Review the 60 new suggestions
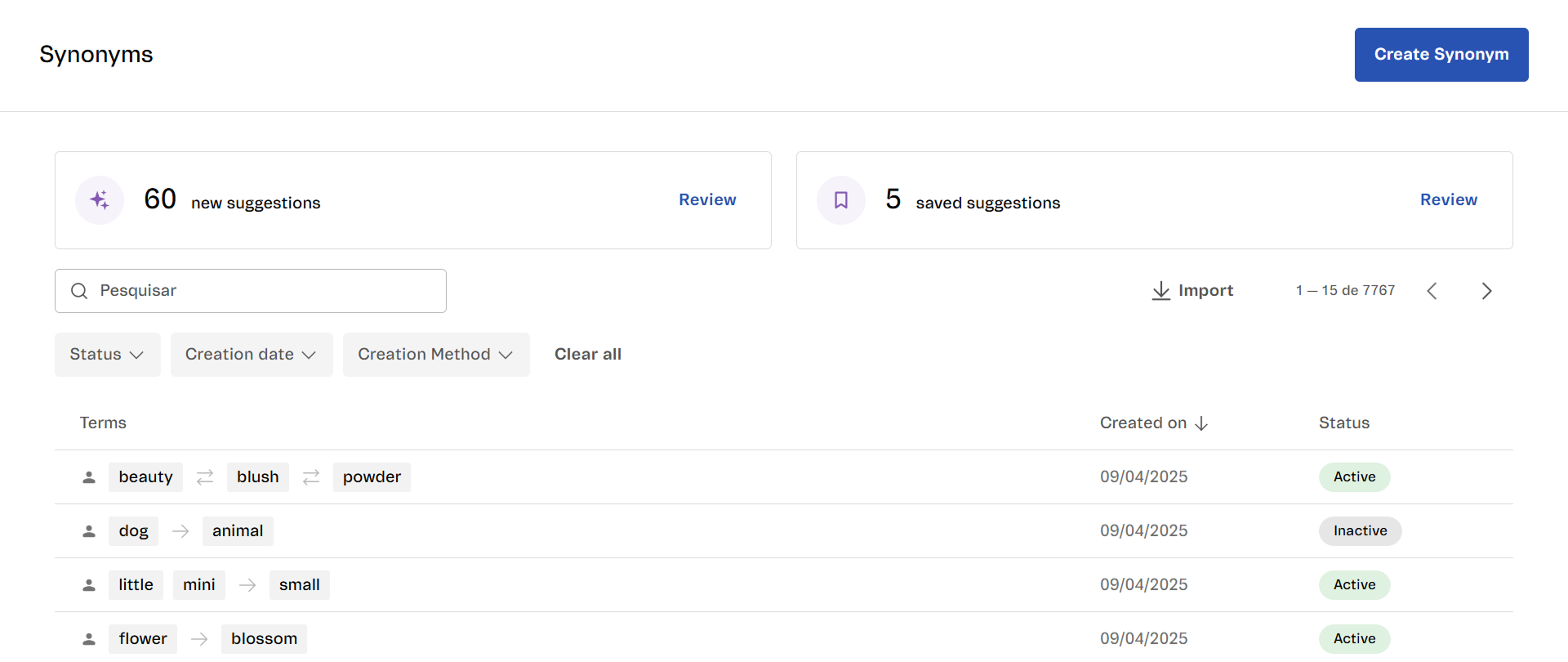Image resolution: width=1568 pixels, height=662 pixels. click(707, 199)
